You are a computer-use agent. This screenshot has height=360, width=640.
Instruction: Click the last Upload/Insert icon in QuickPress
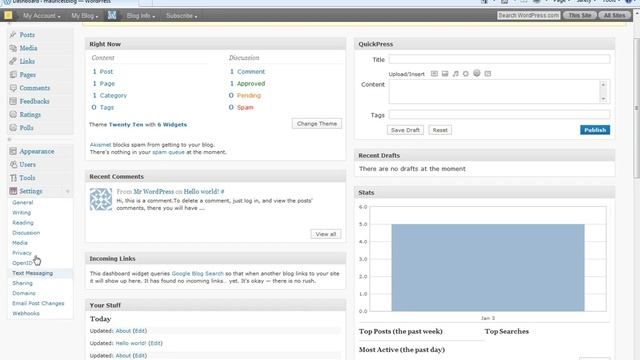point(488,74)
